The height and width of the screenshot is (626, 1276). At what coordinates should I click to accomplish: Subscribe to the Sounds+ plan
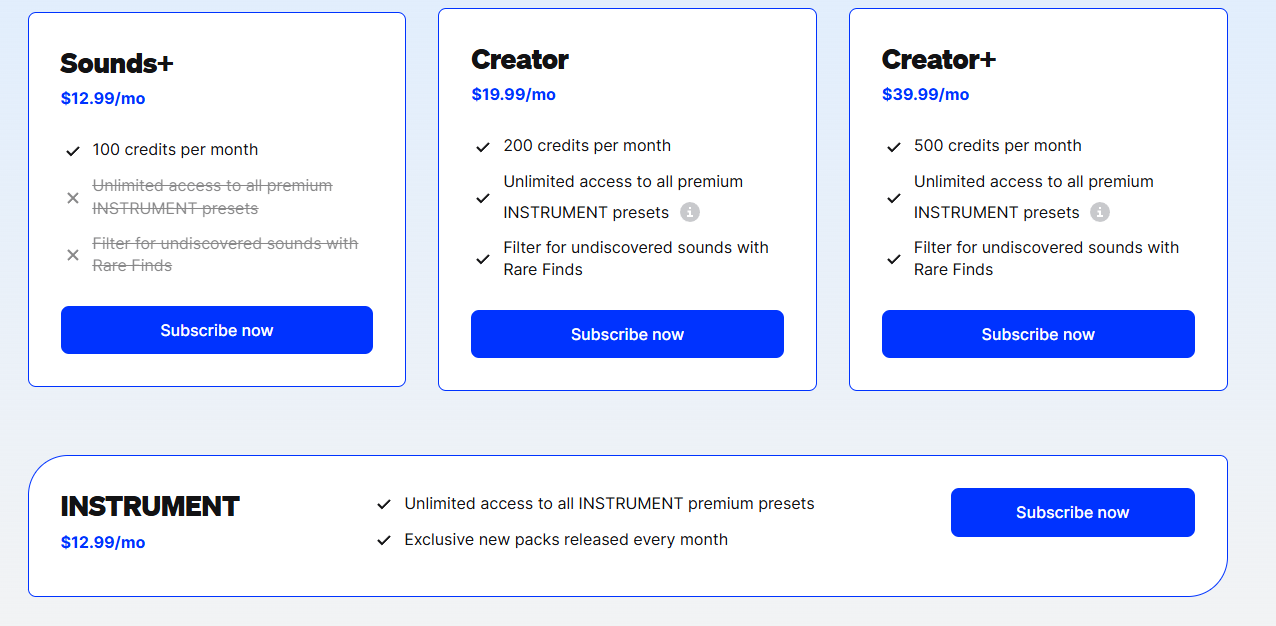216,329
